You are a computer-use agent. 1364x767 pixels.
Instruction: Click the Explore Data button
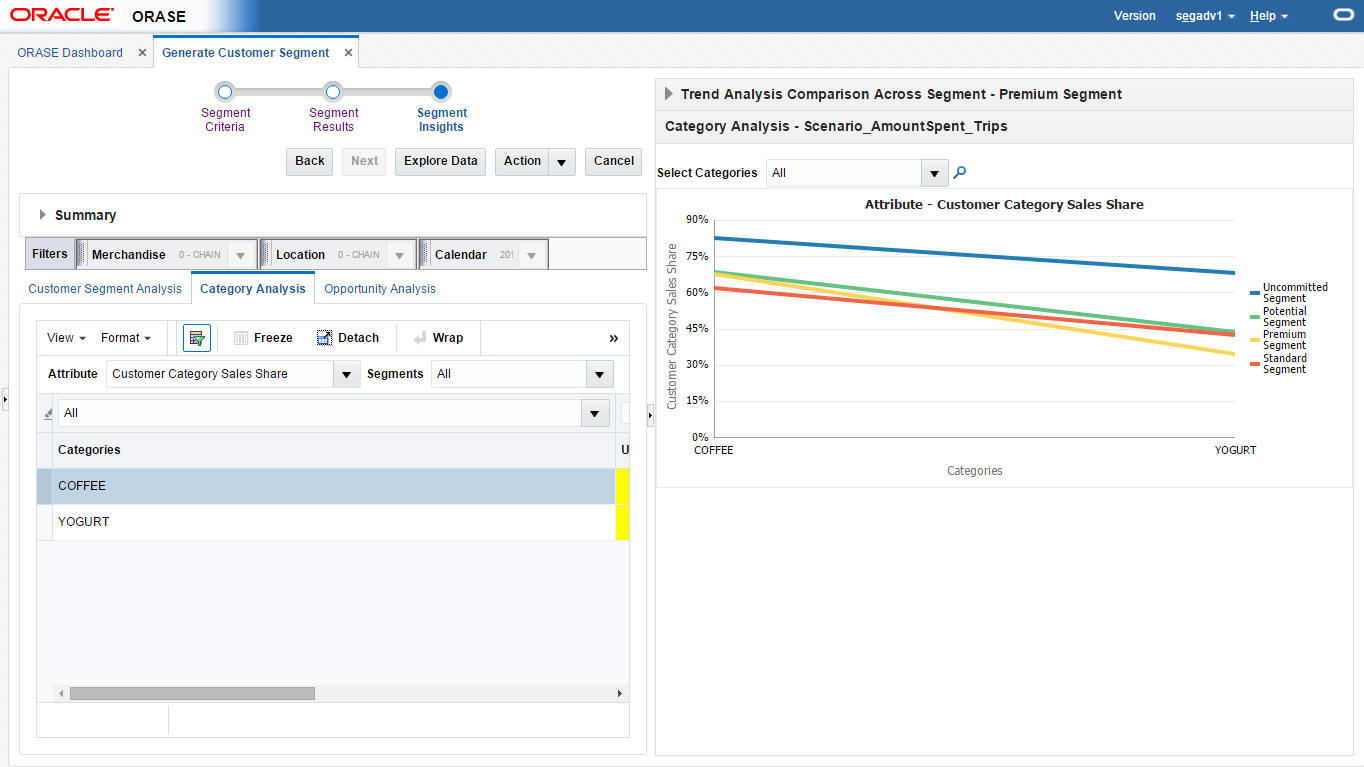tap(441, 161)
